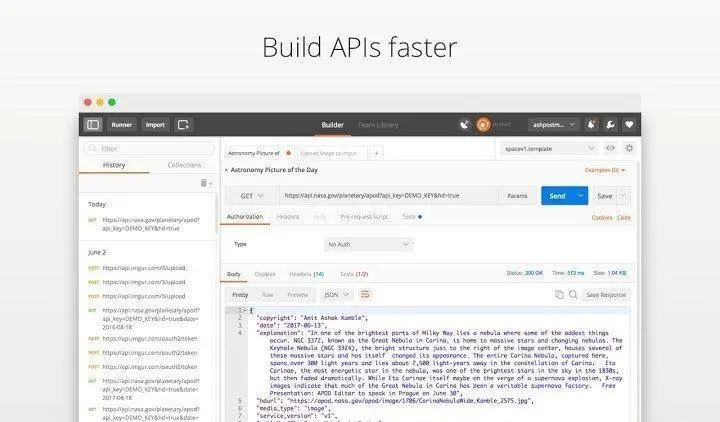Copy response body with copy icon
720x422 pixels.
559,294
